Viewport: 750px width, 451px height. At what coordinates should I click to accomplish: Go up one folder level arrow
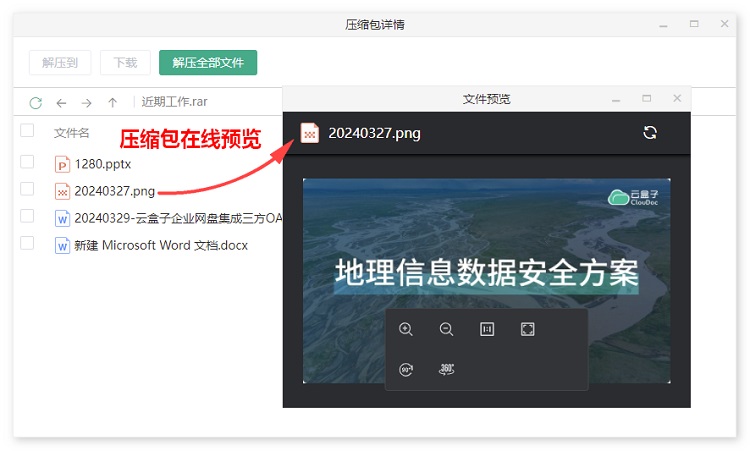click(x=112, y=102)
